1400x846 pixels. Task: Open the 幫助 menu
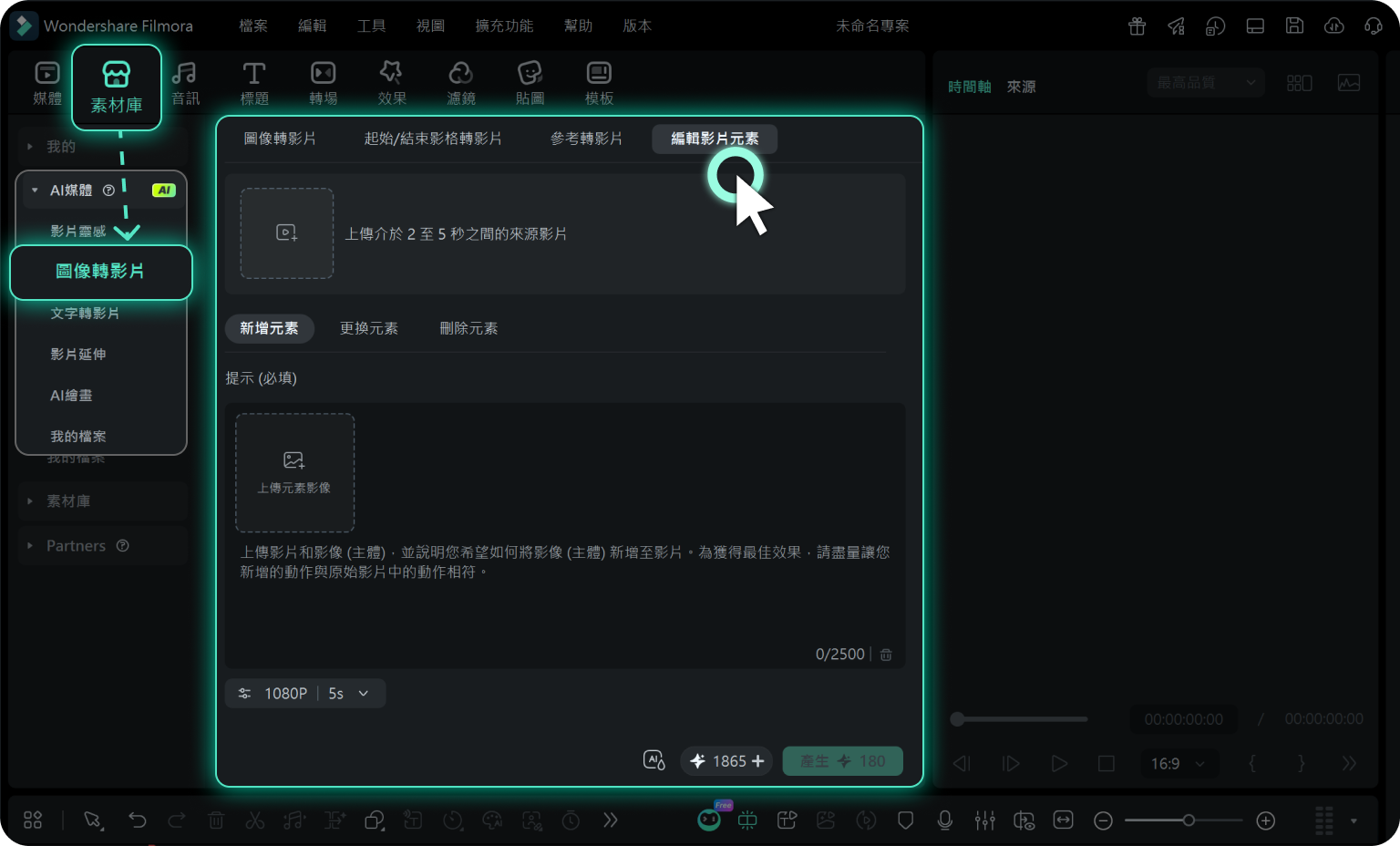coord(579,26)
